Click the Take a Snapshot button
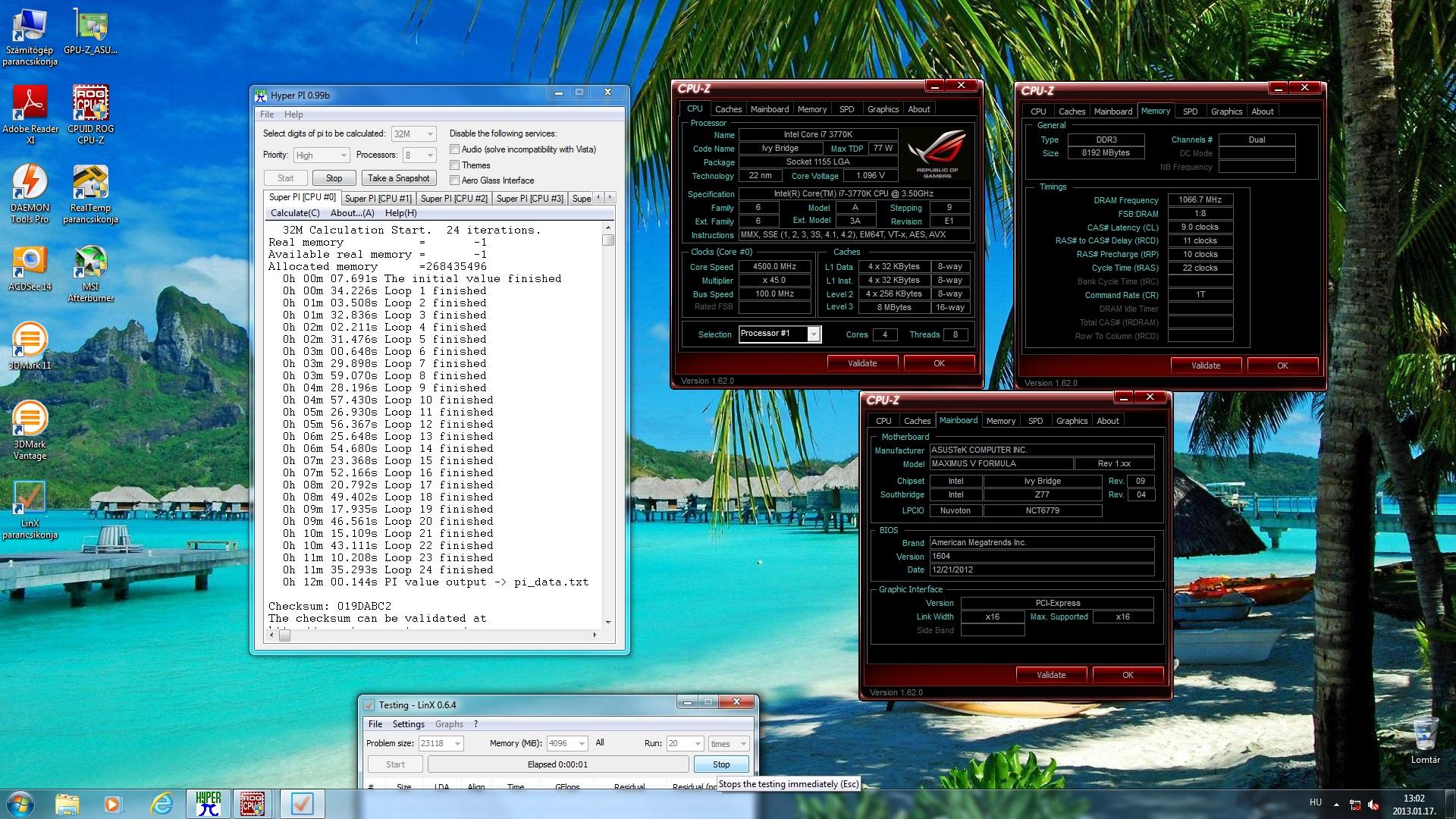This screenshot has height=819, width=1456. tap(398, 178)
